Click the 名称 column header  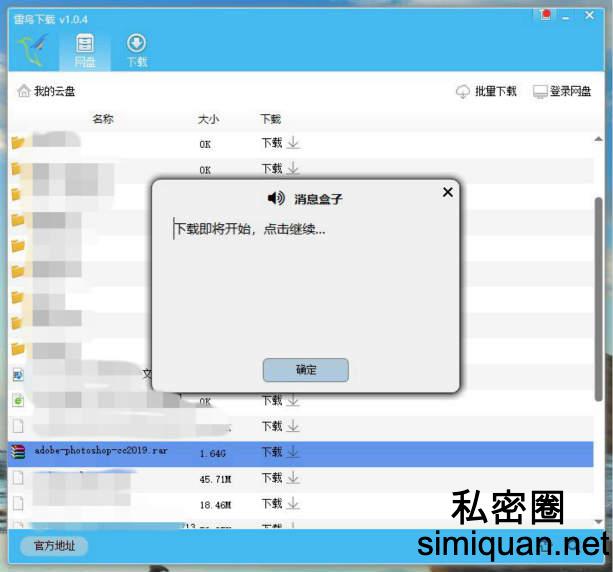coord(103,119)
